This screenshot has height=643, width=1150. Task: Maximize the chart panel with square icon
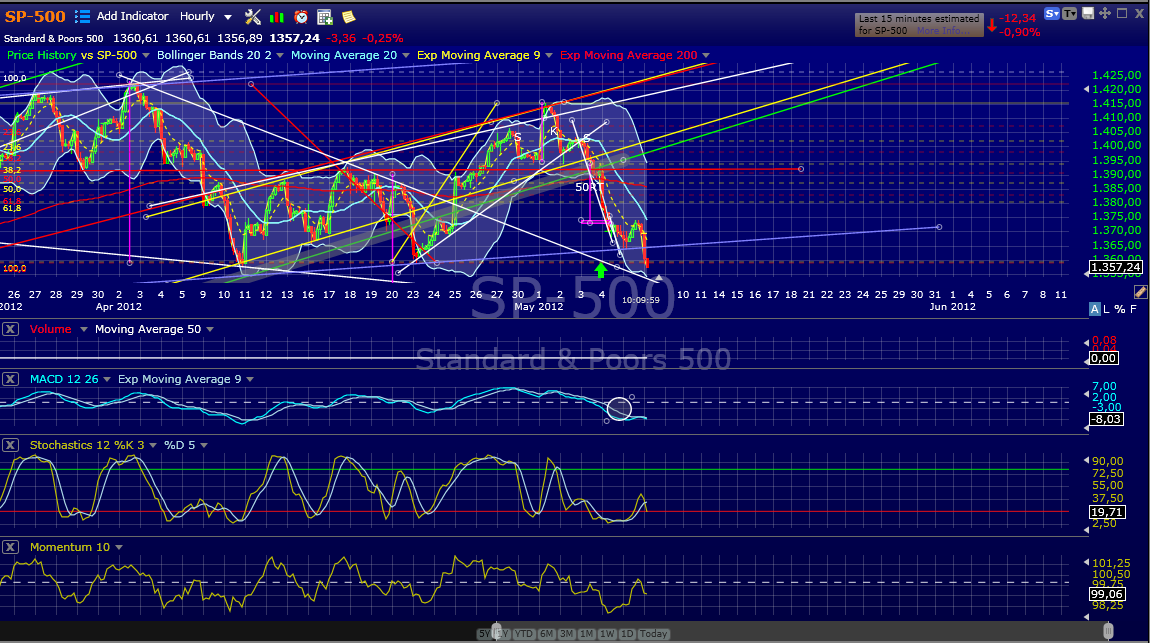[1121, 13]
